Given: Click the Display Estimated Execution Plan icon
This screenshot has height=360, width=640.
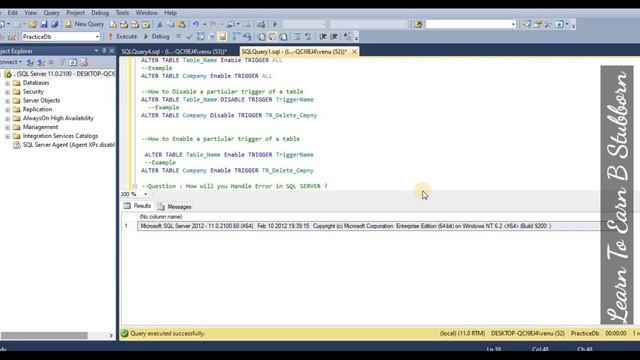Looking at the screenshot, I should pos(200,37).
